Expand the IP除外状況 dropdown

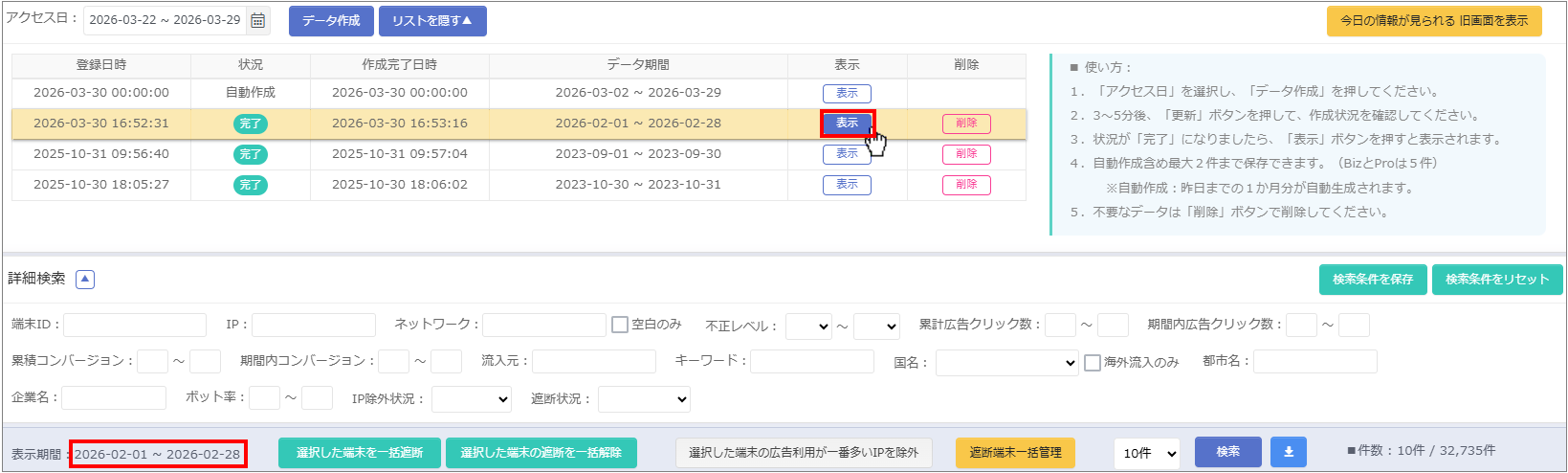click(472, 399)
